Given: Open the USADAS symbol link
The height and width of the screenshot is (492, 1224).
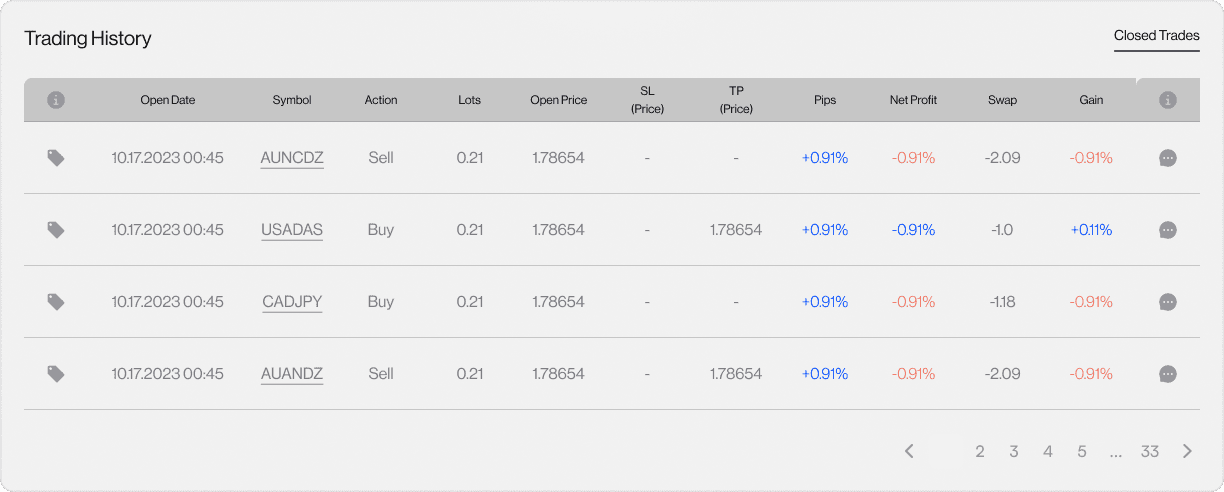Looking at the screenshot, I should [x=292, y=230].
